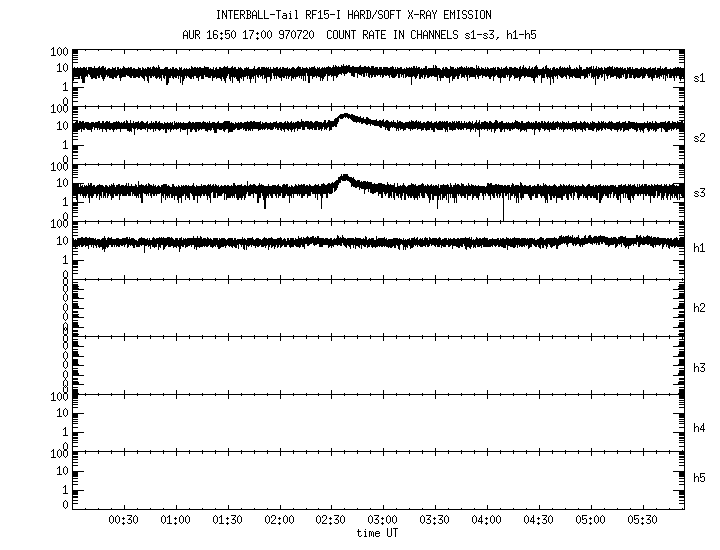The height and width of the screenshot is (550, 720).
Task: Select the h5 channel label
Action: 700,478
